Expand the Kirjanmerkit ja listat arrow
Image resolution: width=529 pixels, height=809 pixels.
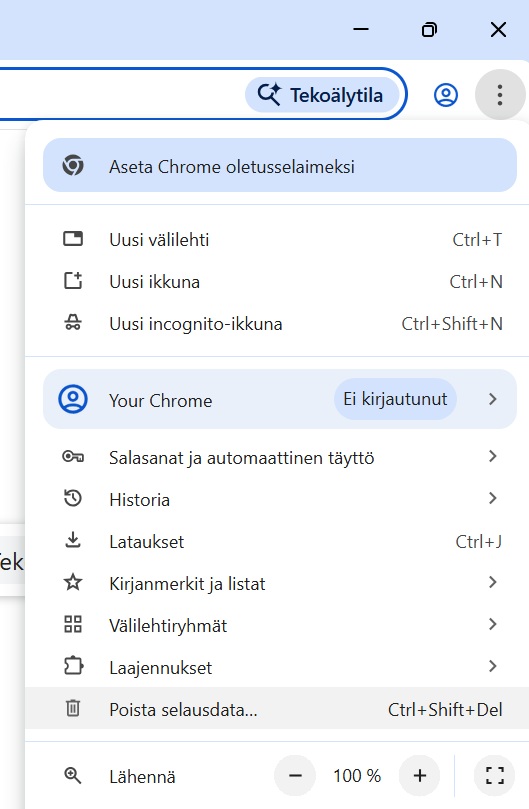click(492, 582)
